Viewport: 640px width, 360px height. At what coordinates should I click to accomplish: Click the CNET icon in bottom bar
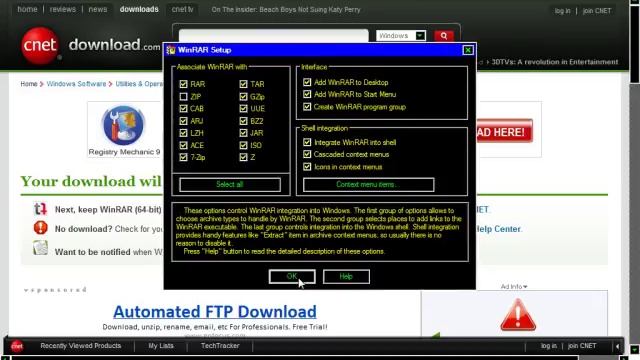17,346
